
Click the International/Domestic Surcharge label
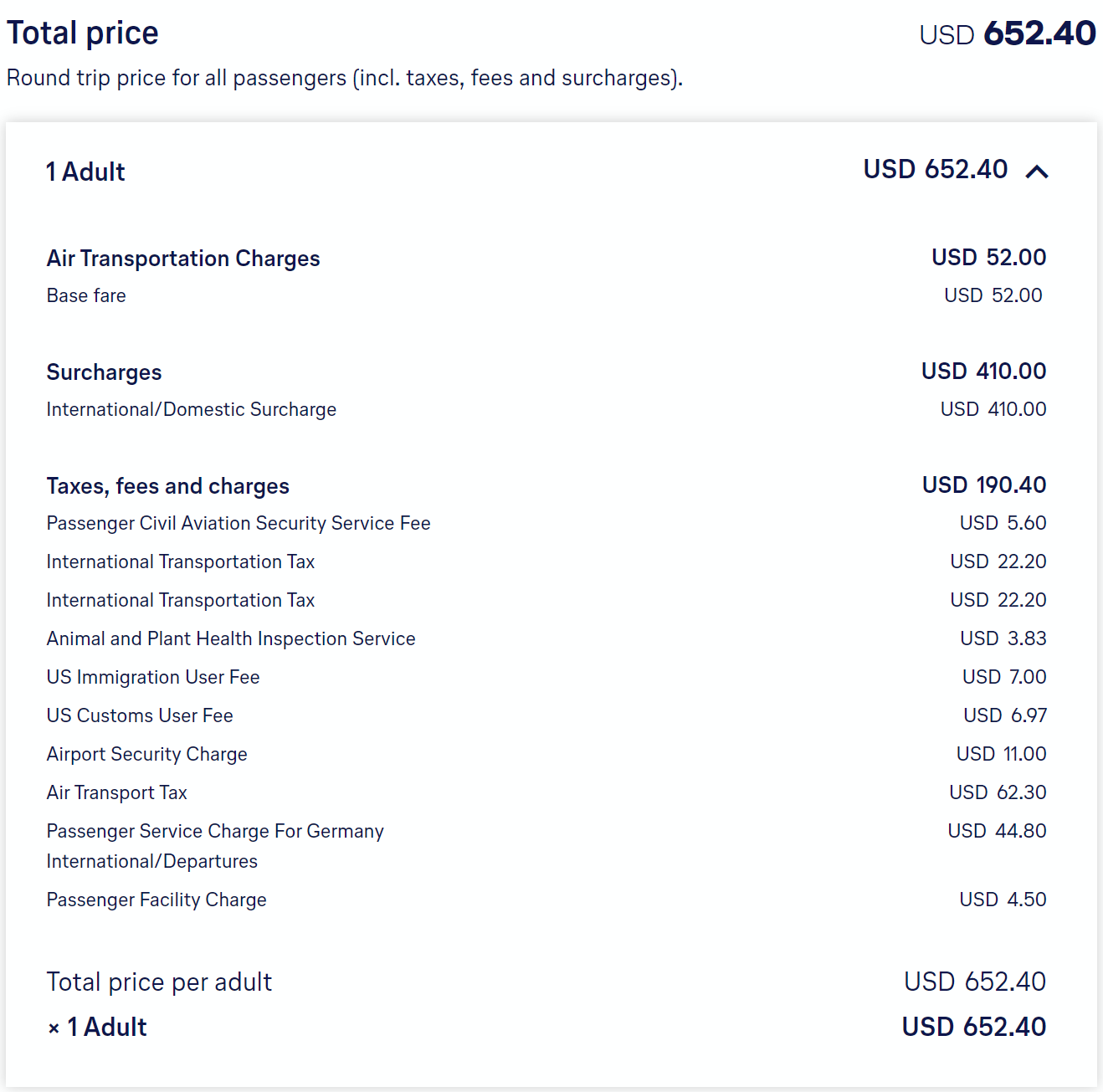[x=192, y=409]
